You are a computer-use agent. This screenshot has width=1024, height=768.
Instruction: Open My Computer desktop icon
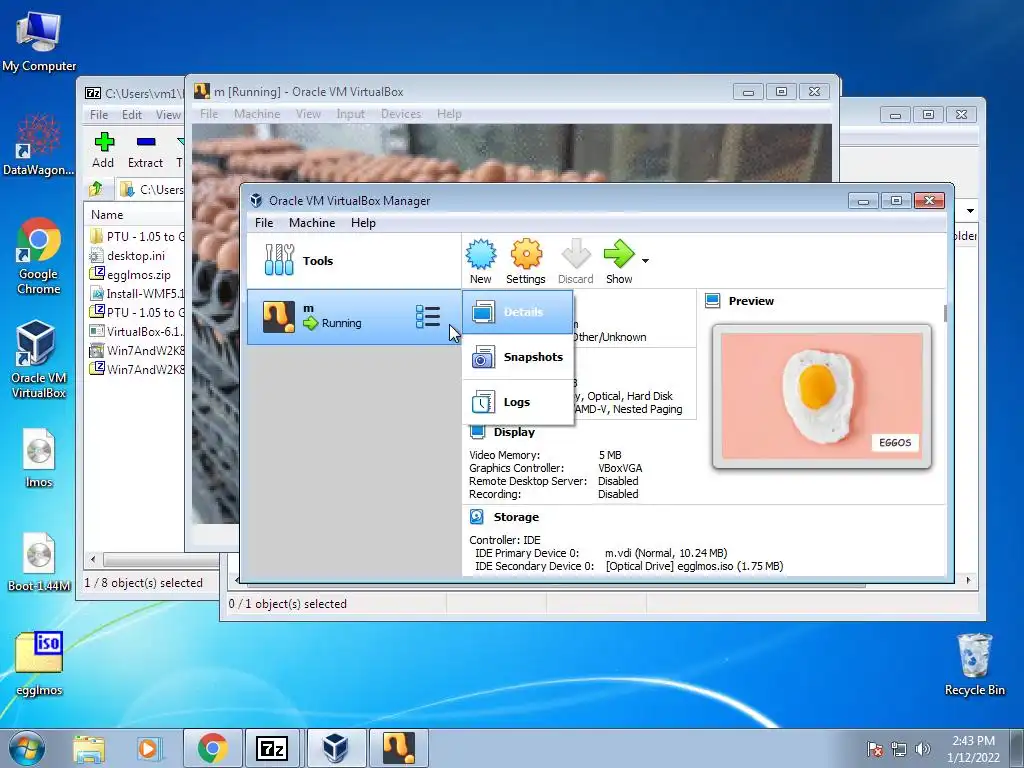point(39,41)
